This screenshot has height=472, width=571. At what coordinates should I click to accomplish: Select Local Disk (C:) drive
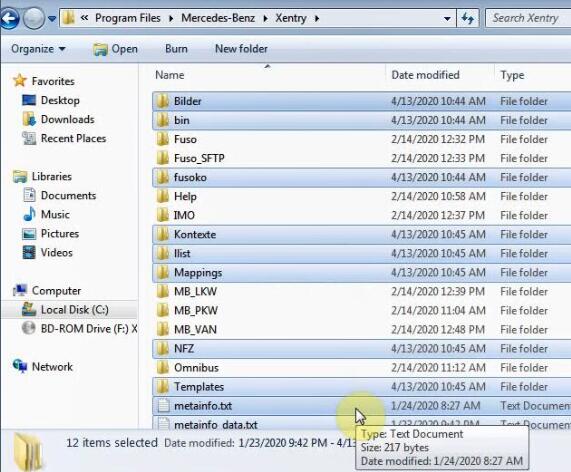coord(75,310)
